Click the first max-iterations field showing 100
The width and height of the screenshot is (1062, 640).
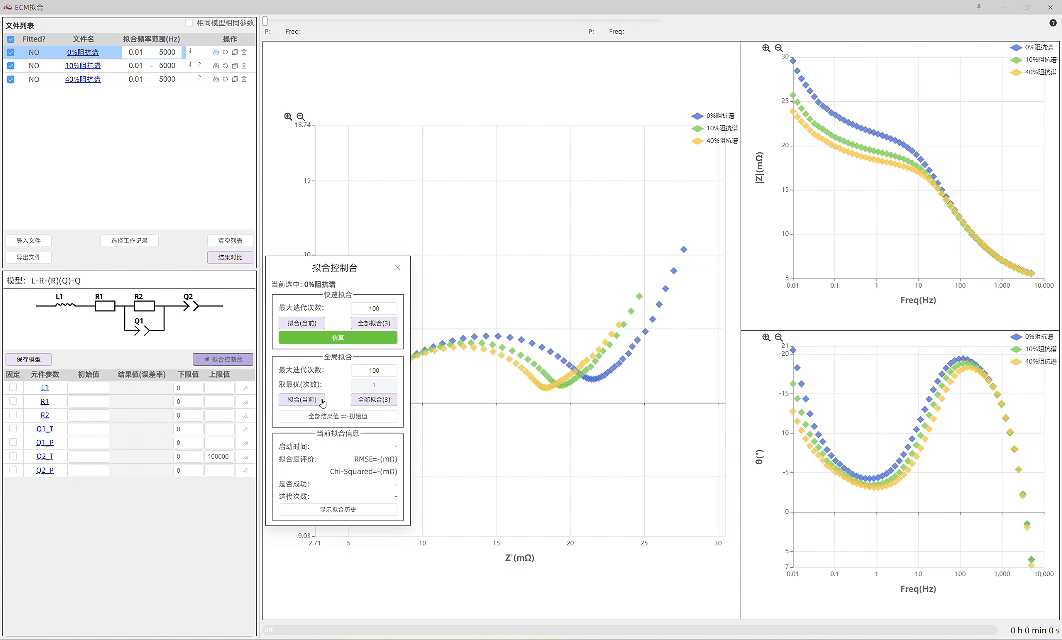(374, 308)
